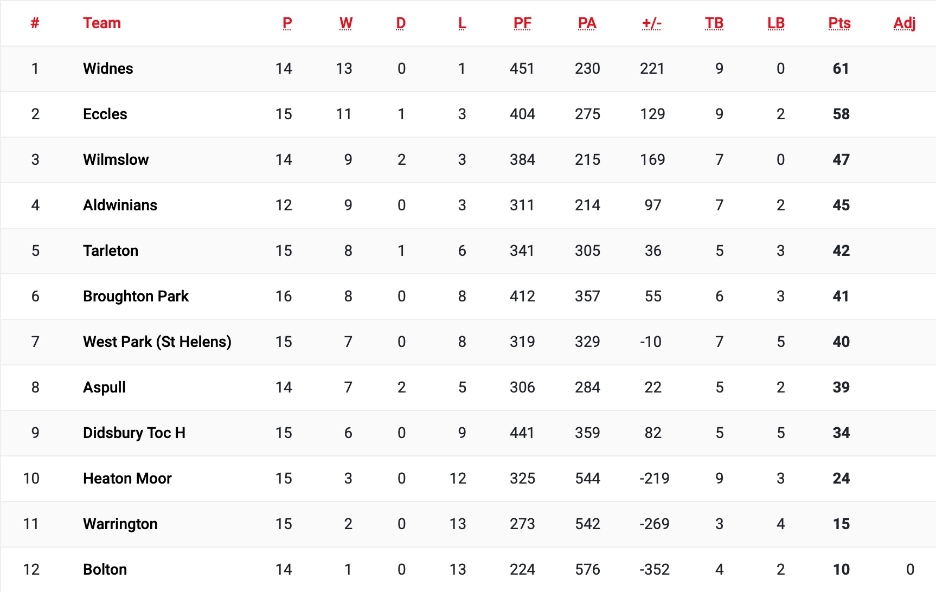The width and height of the screenshot is (936, 592).
Task: Click the LB column header
Action: (776, 23)
